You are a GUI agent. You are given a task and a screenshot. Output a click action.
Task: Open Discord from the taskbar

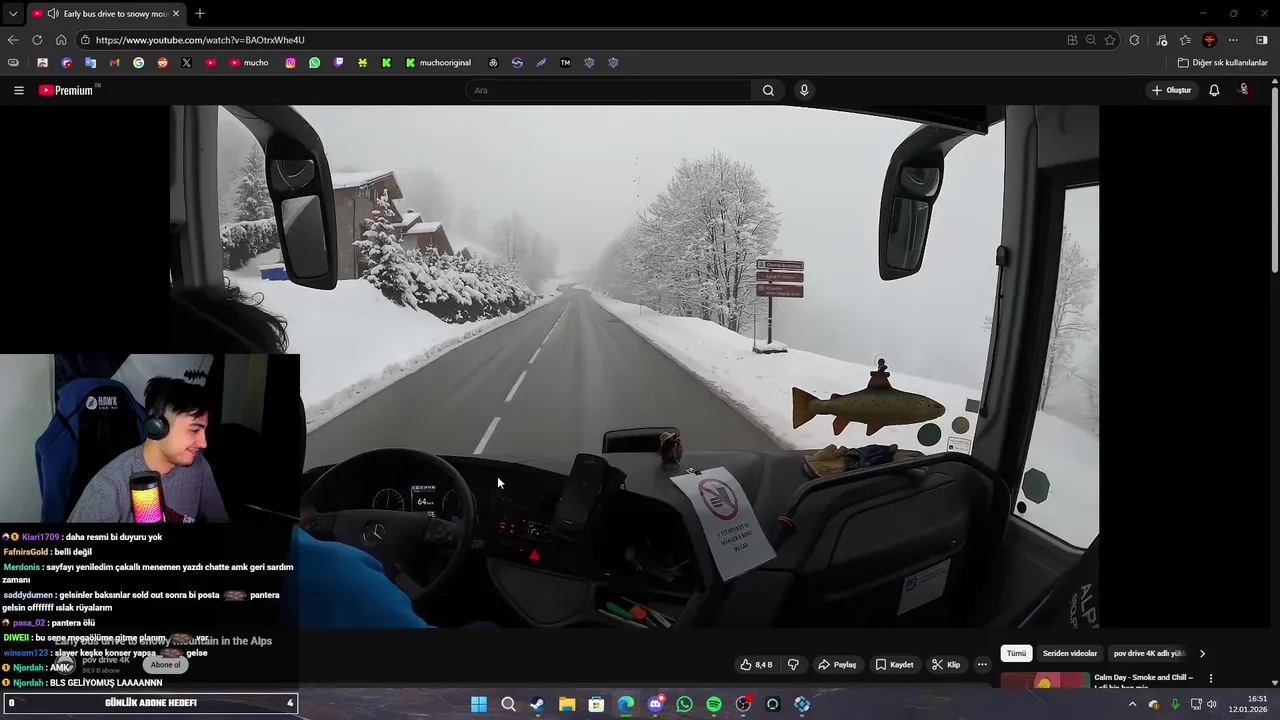(x=655, y=704)
